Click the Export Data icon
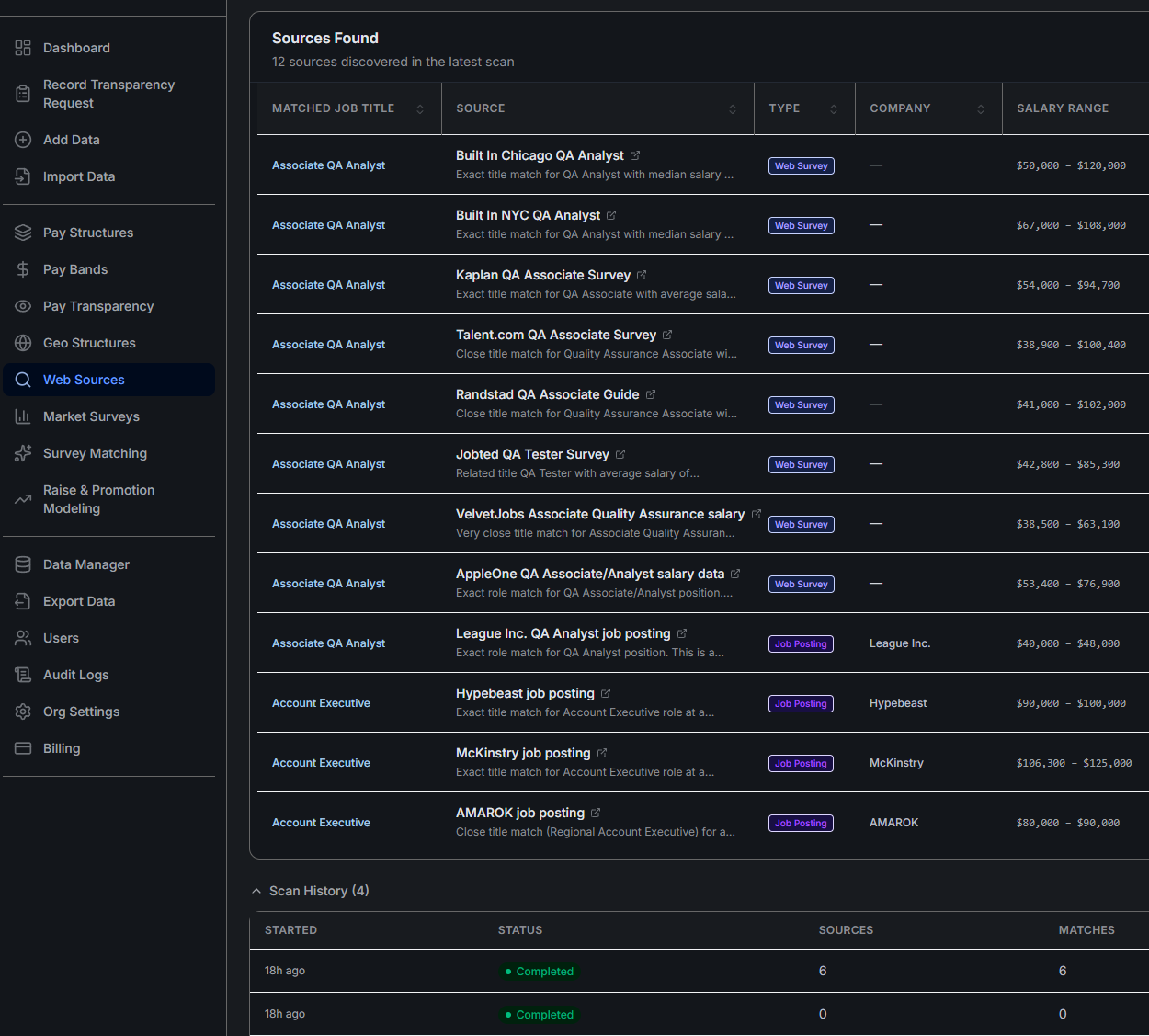 tap(22, 601)
